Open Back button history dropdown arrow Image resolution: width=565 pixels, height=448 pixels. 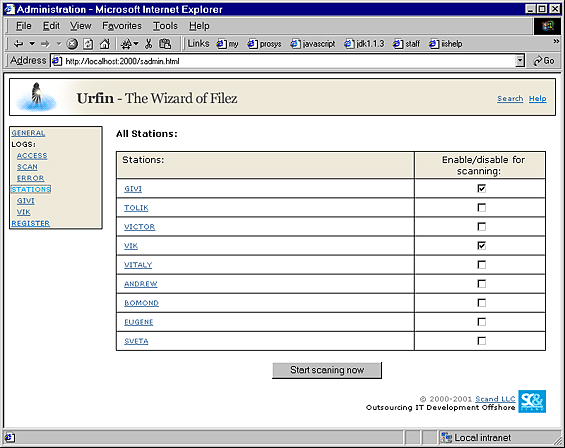[32, 44]
